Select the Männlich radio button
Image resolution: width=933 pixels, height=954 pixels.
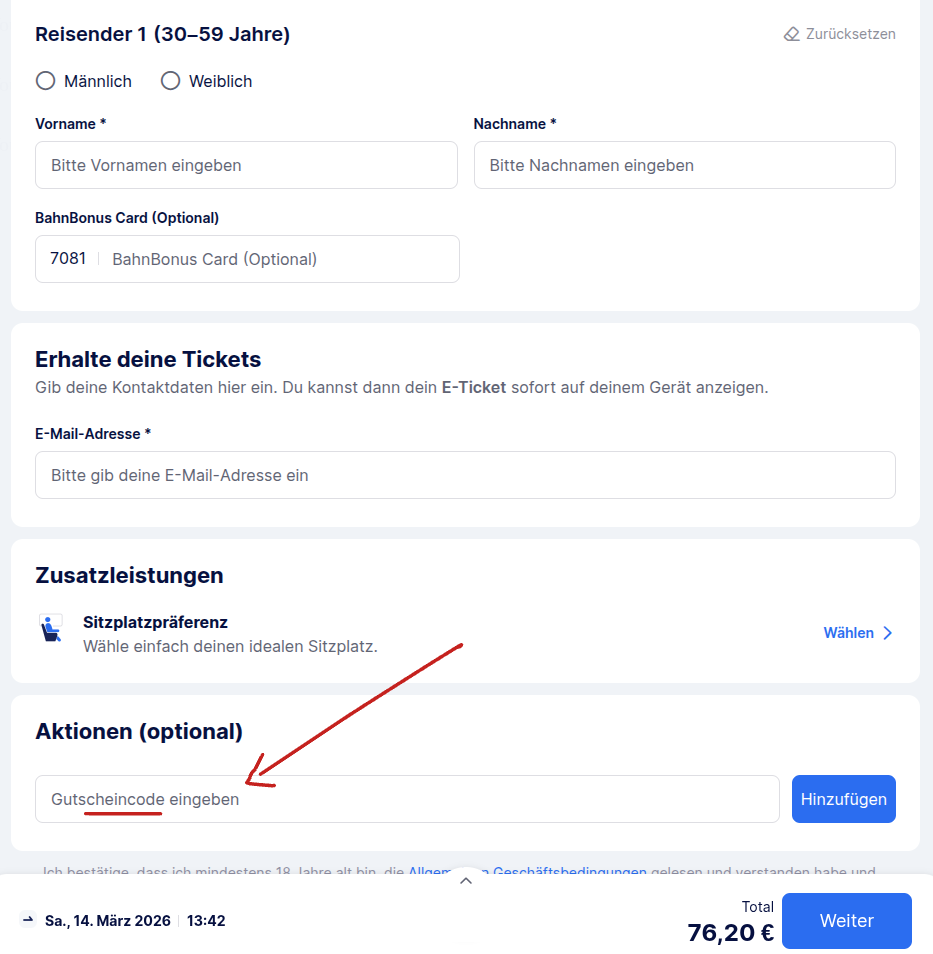point(45,80)
